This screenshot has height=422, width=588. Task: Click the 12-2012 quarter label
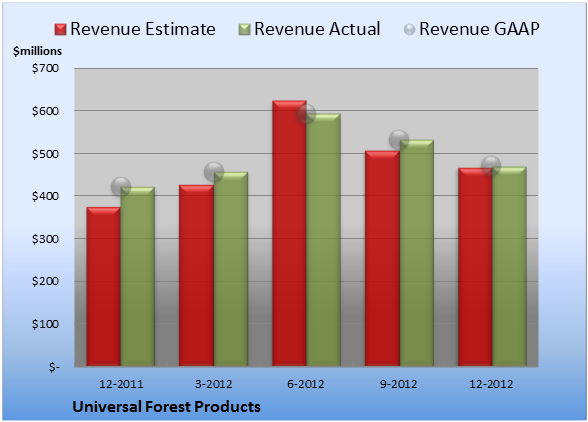(491, 384)
